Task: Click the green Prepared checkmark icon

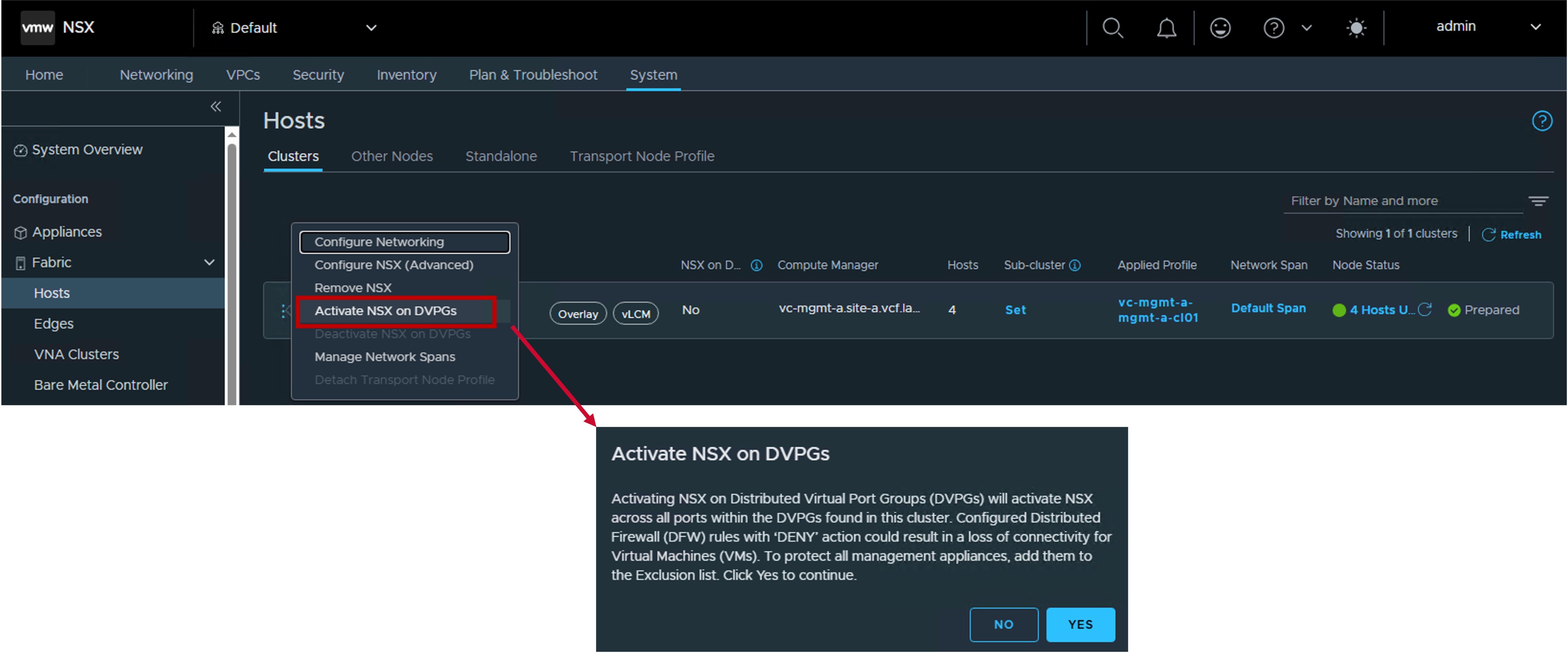Action: (1454, 310)
